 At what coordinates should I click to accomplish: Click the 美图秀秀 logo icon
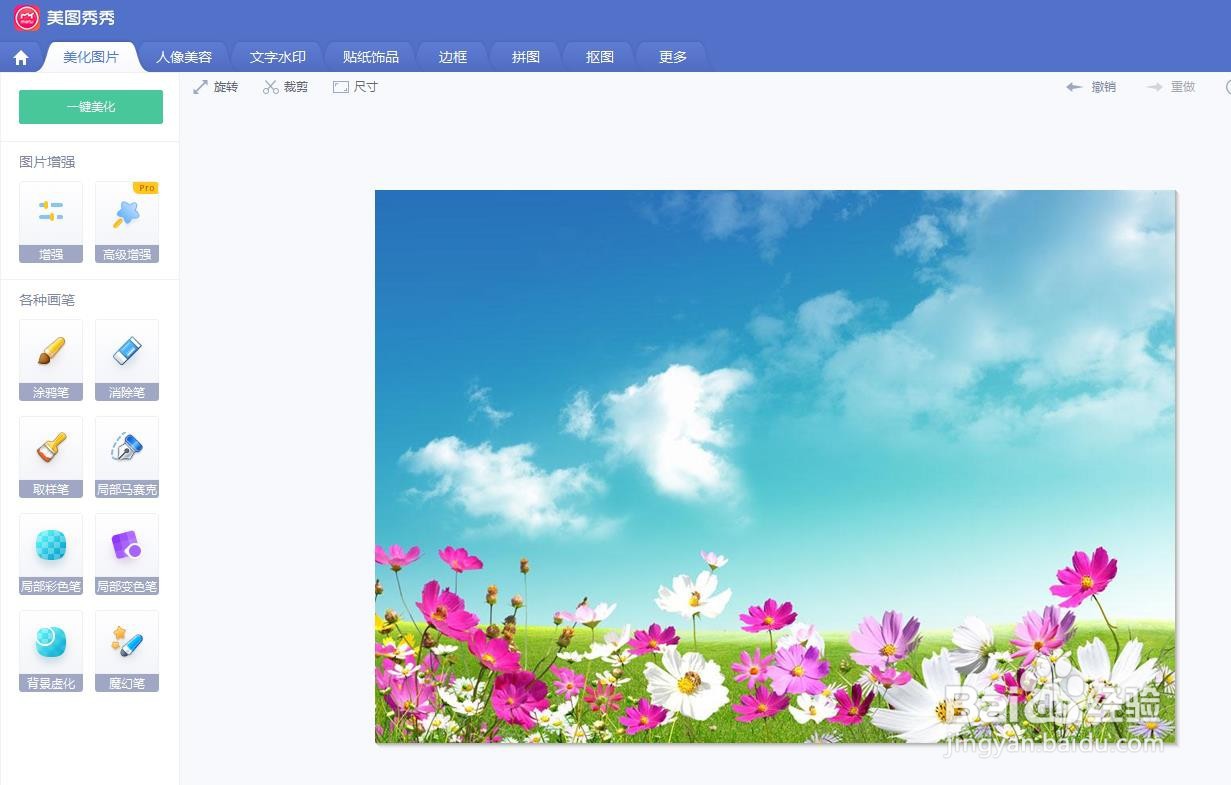pos(27,17)
